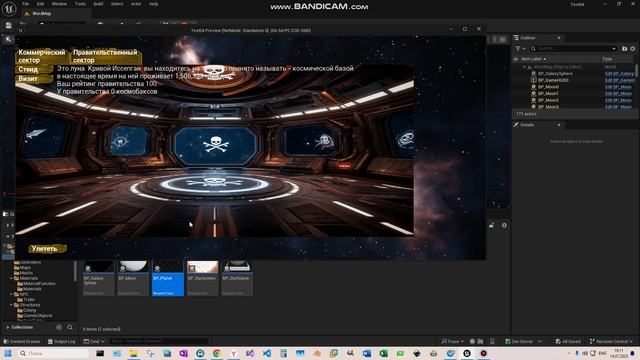Open the Tools menu
The image size is (640, 360).
pyautogui.click(x=80, y=4)
